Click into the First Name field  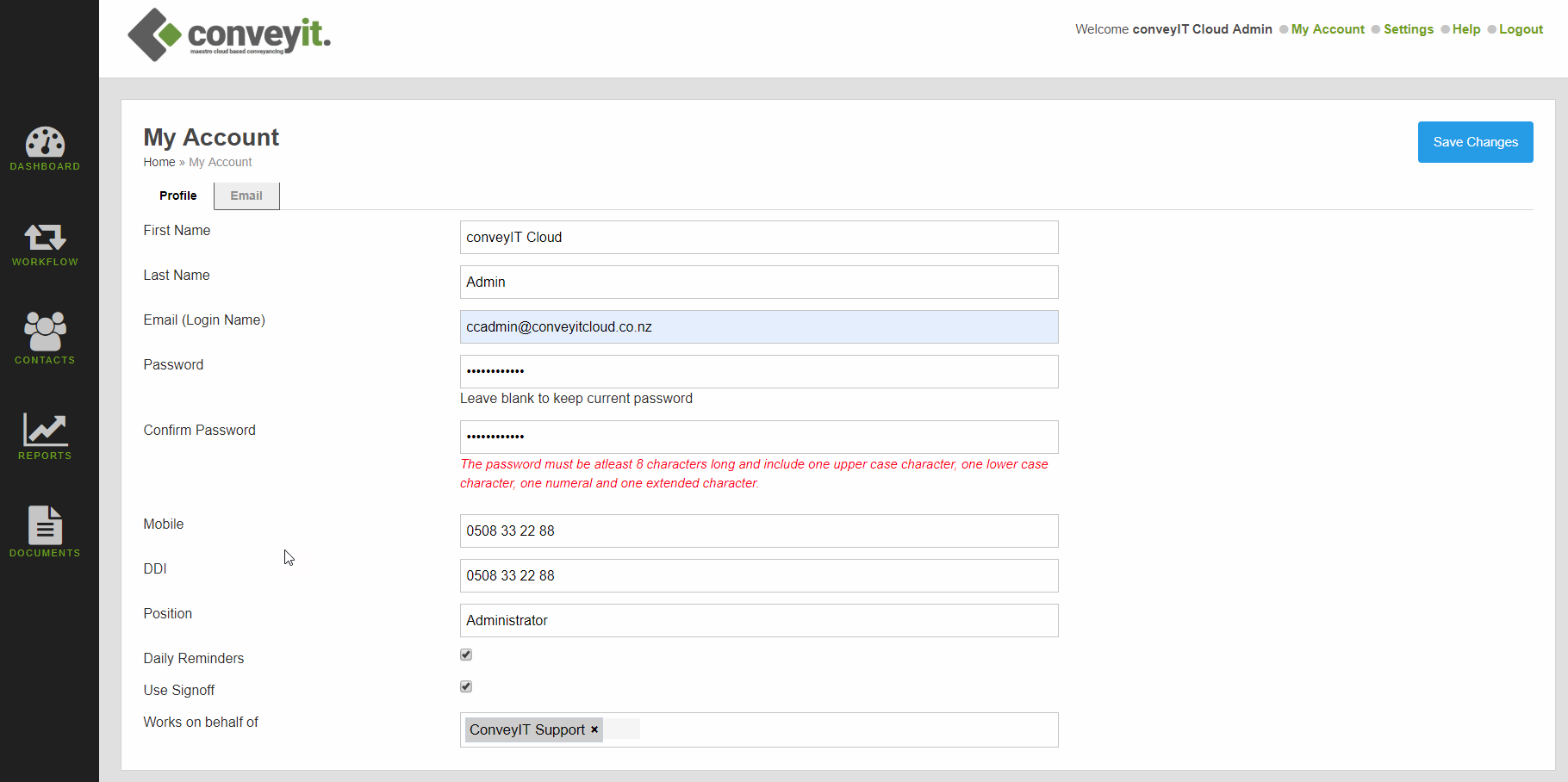[x=758, y=238]
